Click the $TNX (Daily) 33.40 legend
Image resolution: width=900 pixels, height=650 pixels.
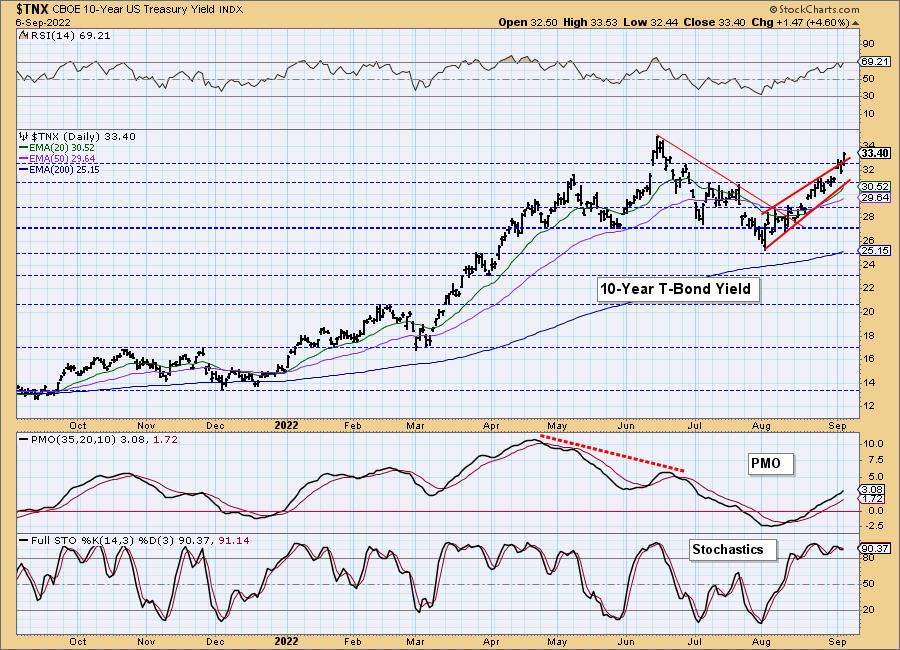point(84,136)
